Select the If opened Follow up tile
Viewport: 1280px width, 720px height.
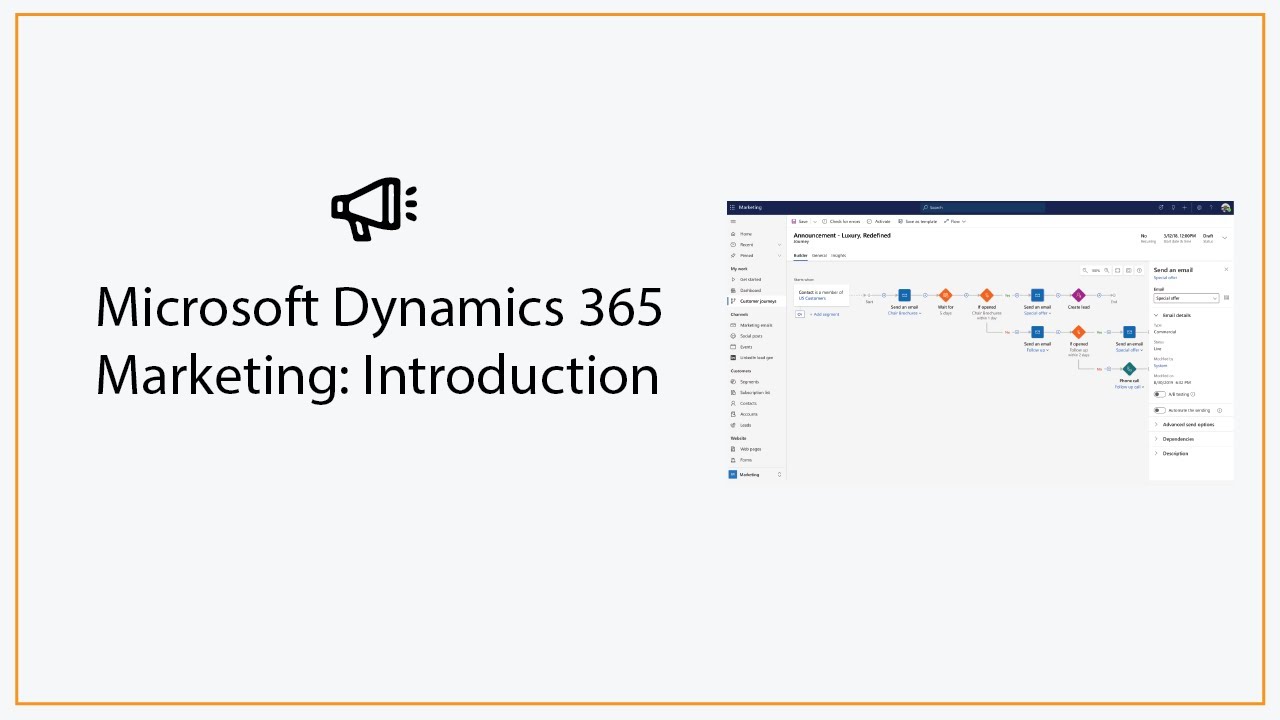1078,332
